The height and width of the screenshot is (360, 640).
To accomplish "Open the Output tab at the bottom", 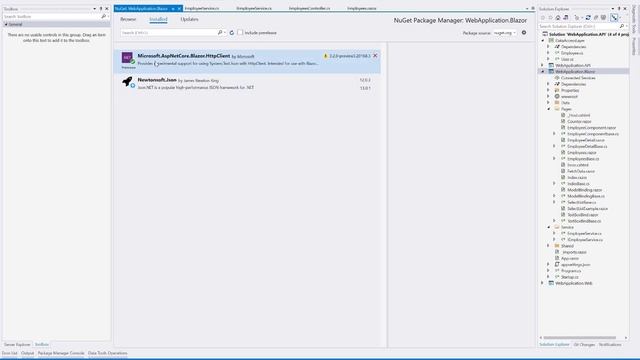I will [x=27, y=353].
